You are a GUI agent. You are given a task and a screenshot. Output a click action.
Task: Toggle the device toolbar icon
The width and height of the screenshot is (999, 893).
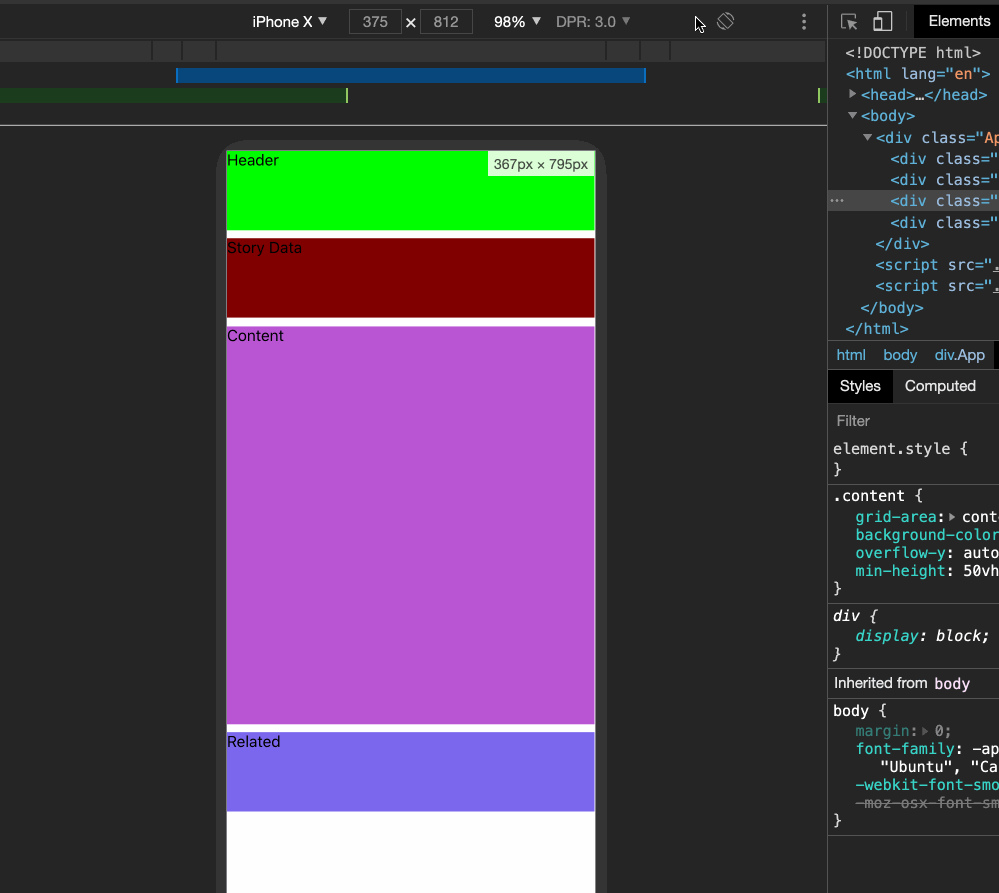[x=882, y=22]
